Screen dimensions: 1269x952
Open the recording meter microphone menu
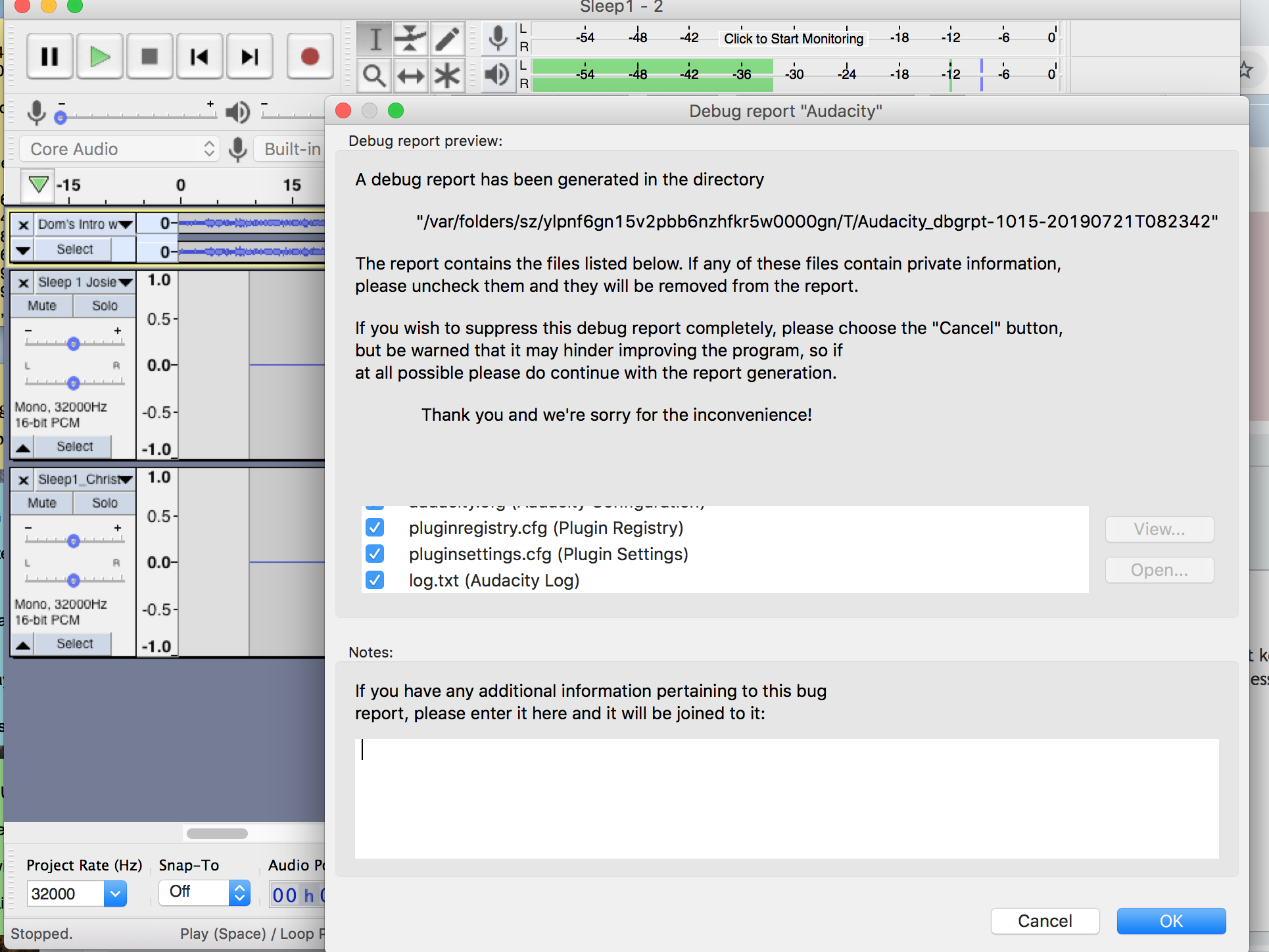point(498,39)
